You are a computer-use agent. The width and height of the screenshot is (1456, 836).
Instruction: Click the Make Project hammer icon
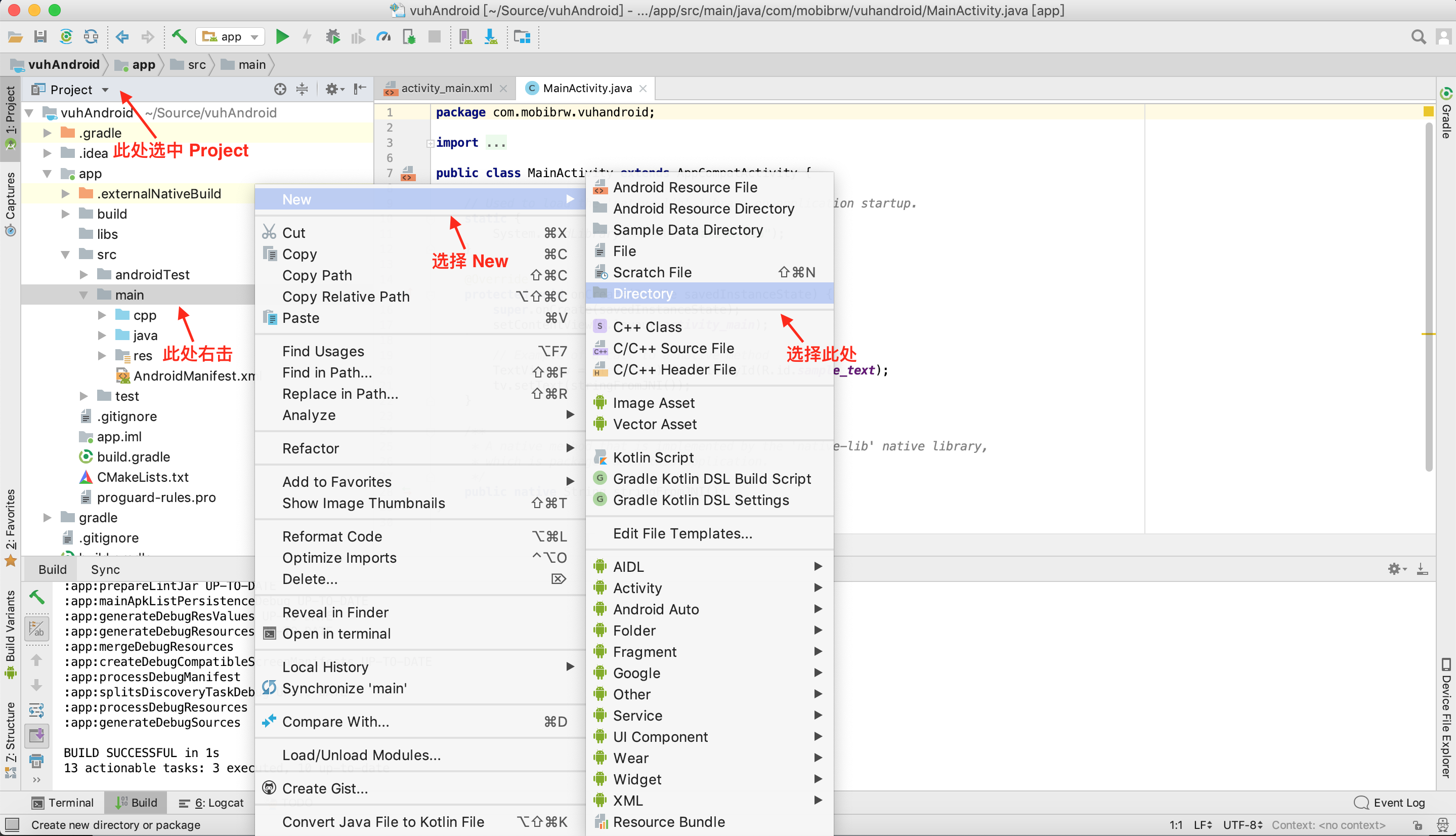coord(180,37)
